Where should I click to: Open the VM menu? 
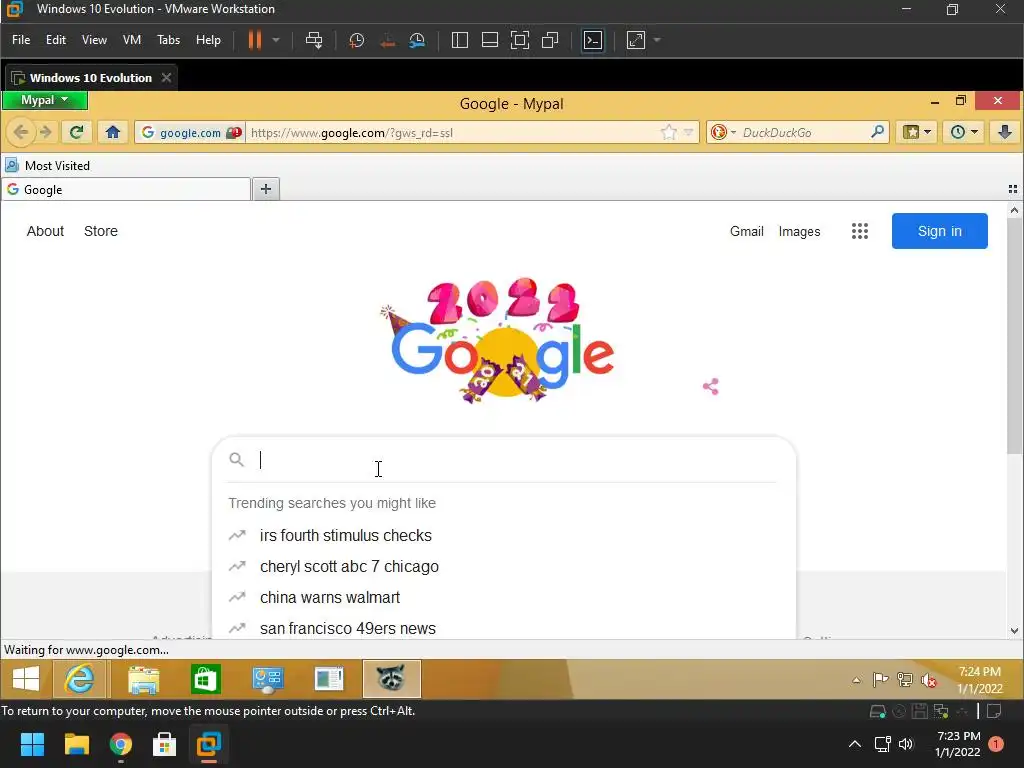pos(132,40)
